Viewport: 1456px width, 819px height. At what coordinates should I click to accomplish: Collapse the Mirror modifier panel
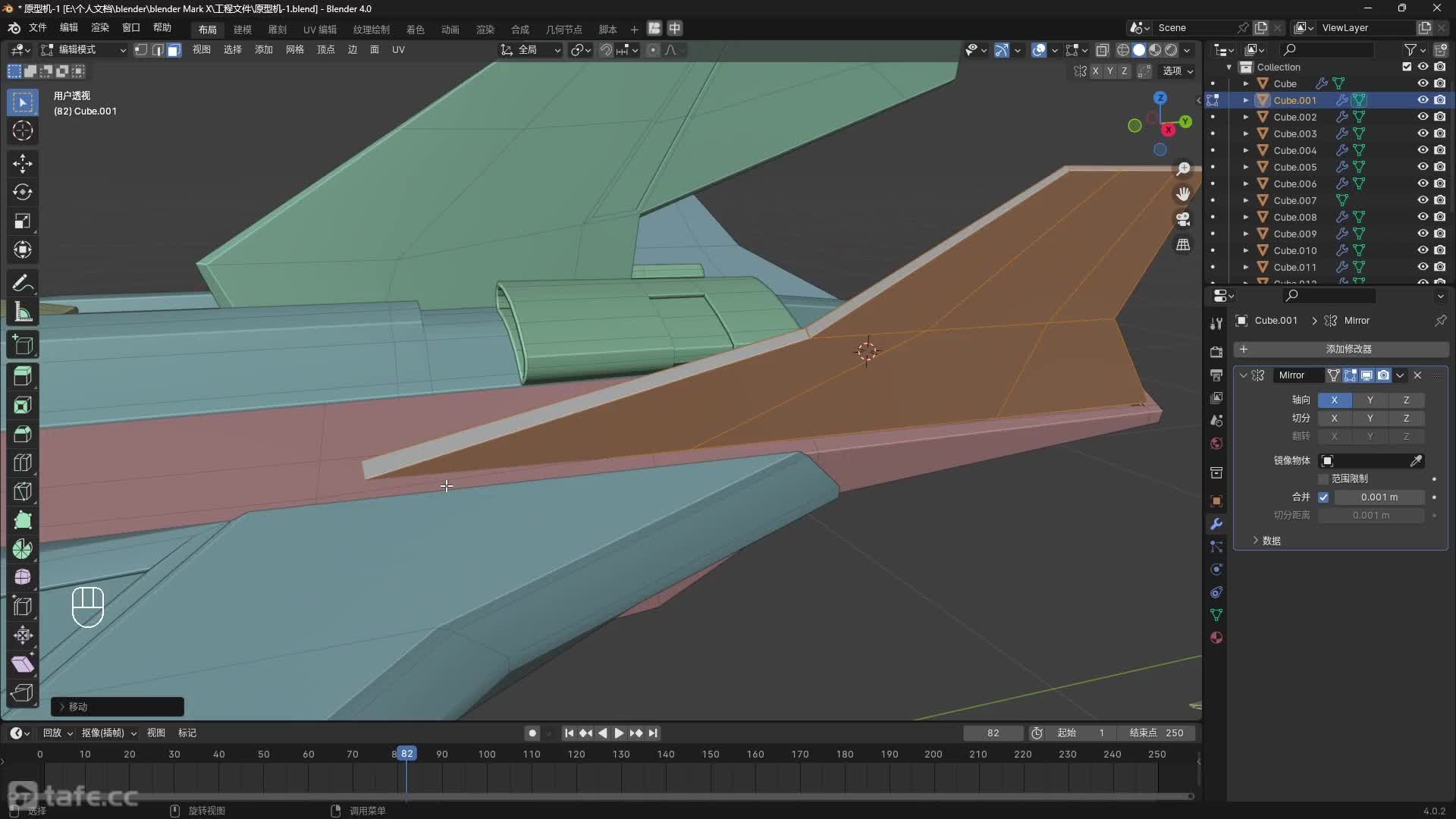click(1243, 375)
